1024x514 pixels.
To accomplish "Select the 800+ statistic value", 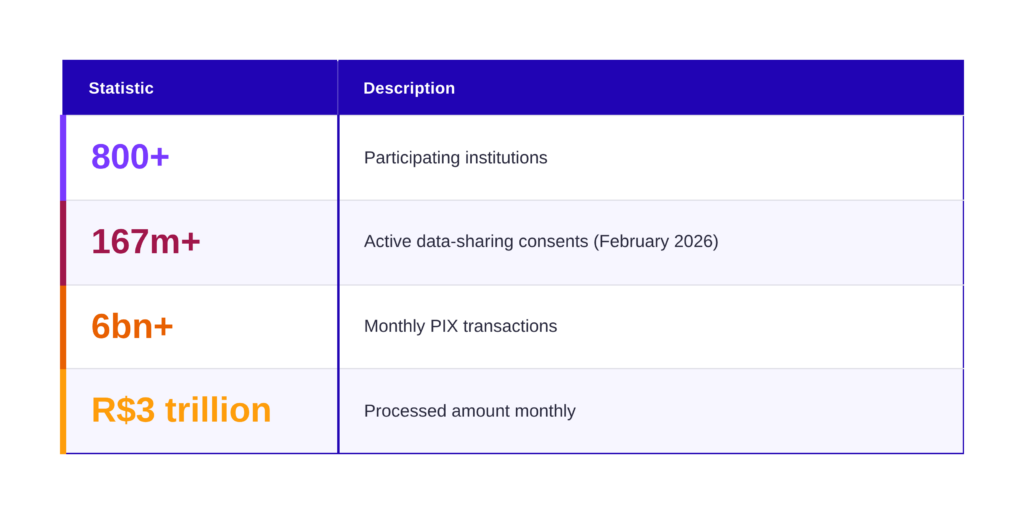I will [130, 157].
